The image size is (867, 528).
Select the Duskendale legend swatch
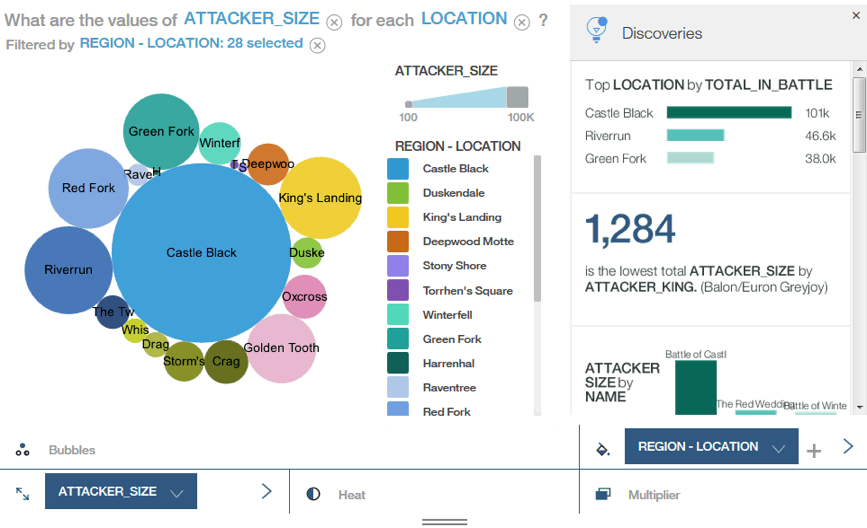398,193
